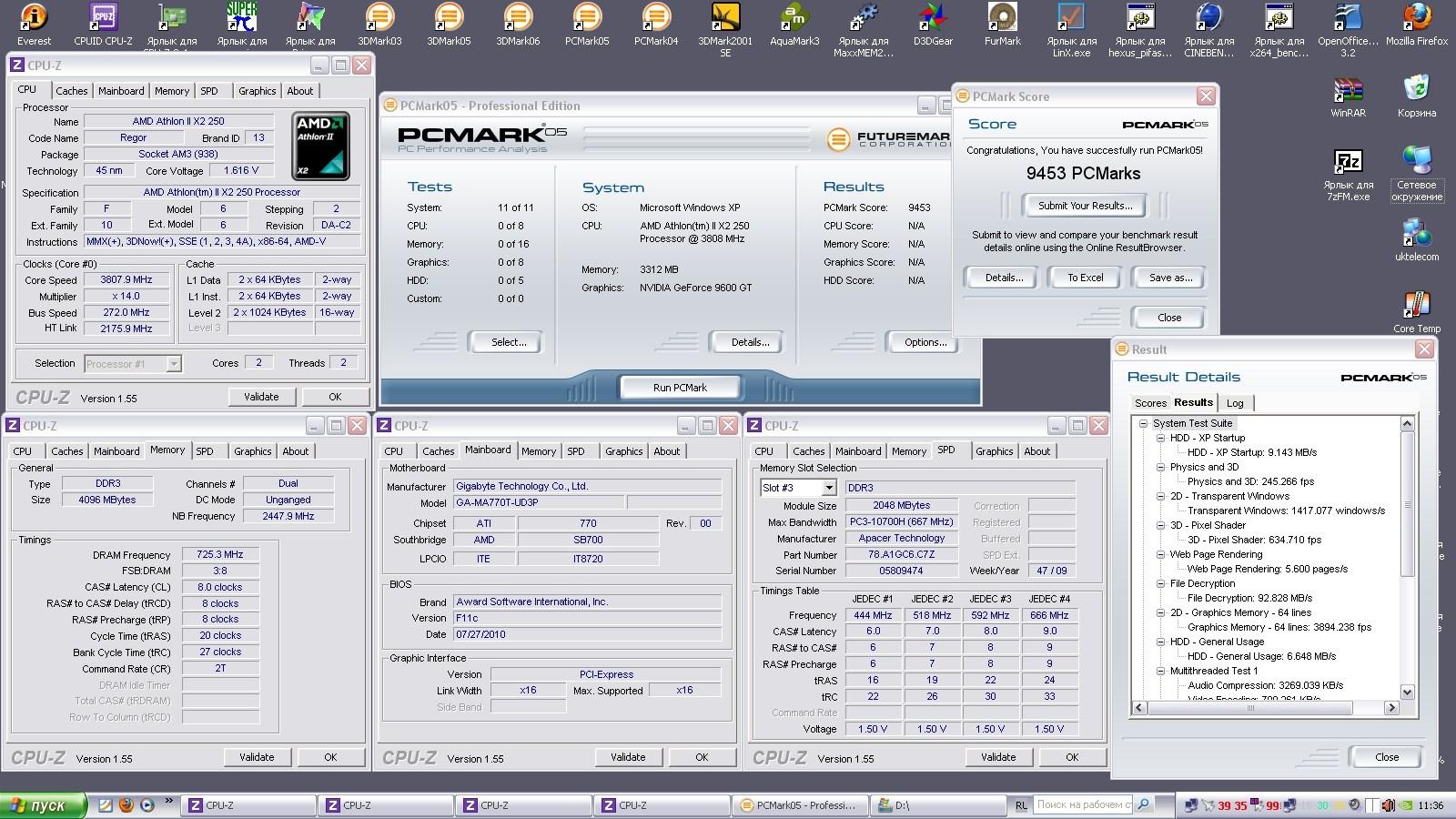Collapse the File Decryption node

pyautogui.click(x=1160, y=583)
